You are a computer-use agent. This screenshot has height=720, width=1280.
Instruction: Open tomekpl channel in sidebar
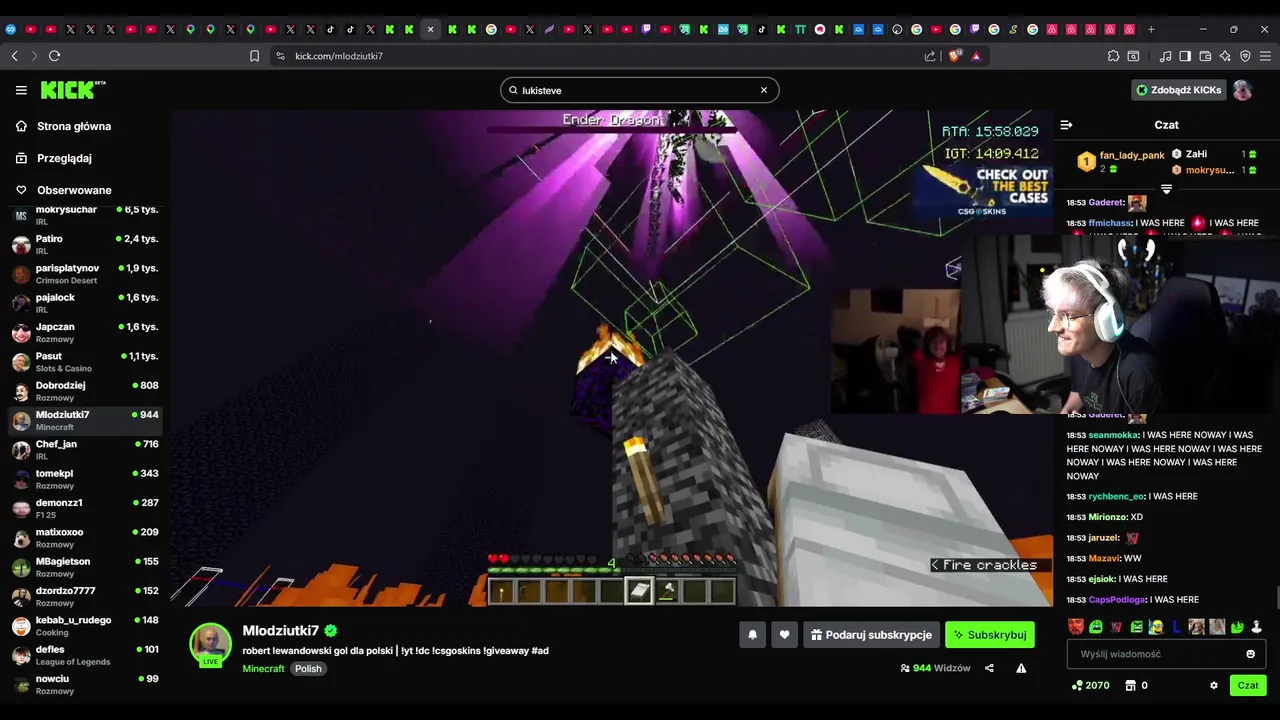coord(85,479)
